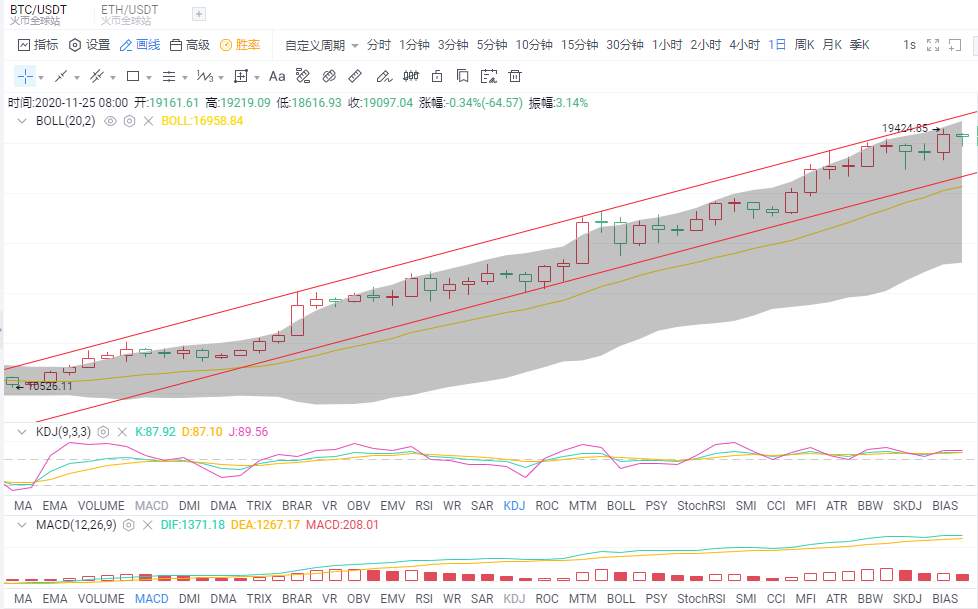Viewport: 978px width, 609px height.
Task: Click the drawing list edit icon
Action: click(x=489, y=76)
